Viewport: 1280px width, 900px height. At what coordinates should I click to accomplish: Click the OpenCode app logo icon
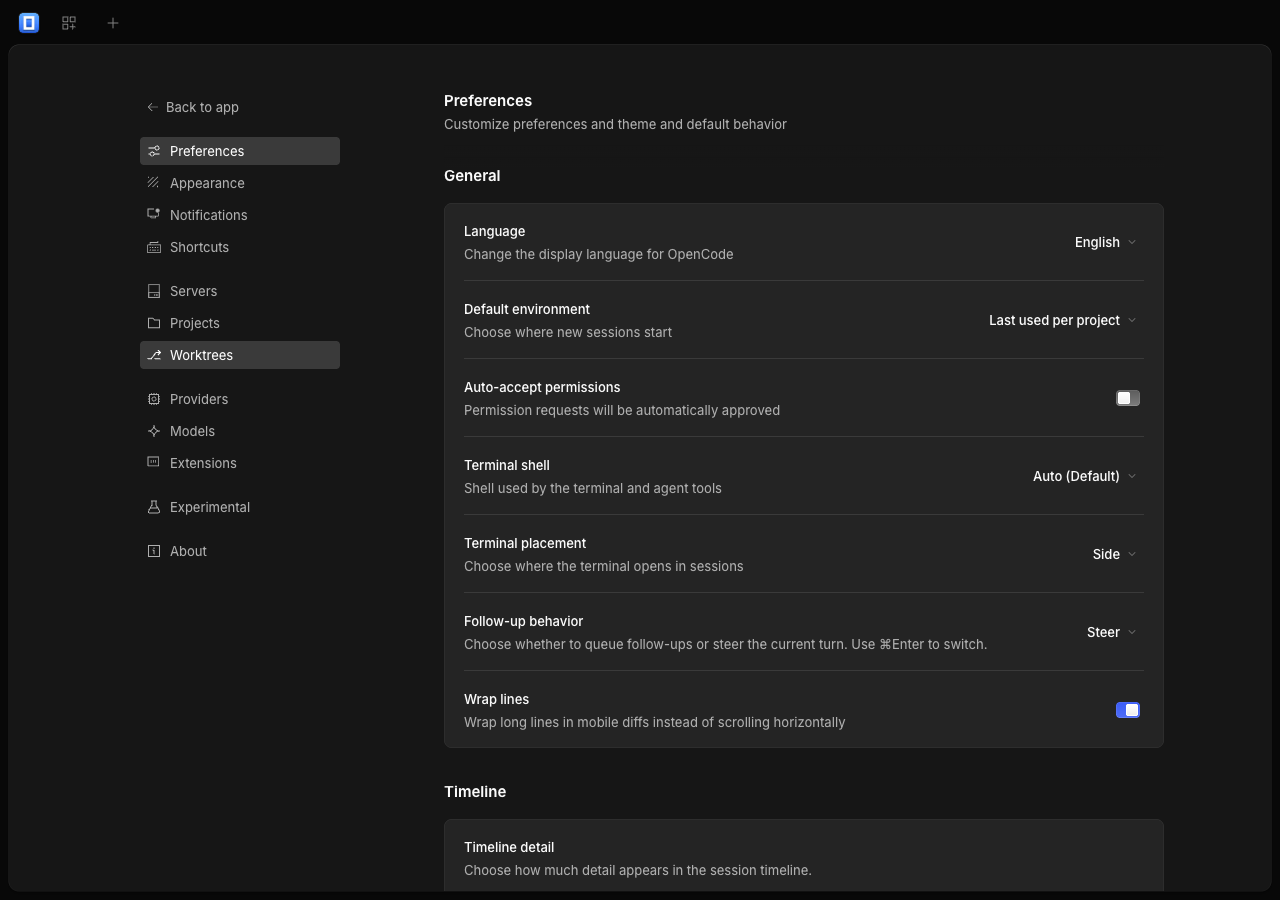click(x=29, y=22)
